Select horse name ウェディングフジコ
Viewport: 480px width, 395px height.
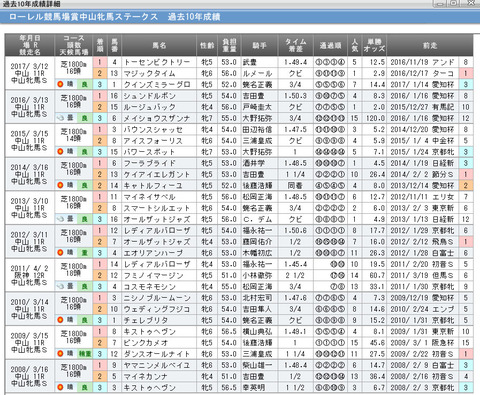[x=157, y=309]
